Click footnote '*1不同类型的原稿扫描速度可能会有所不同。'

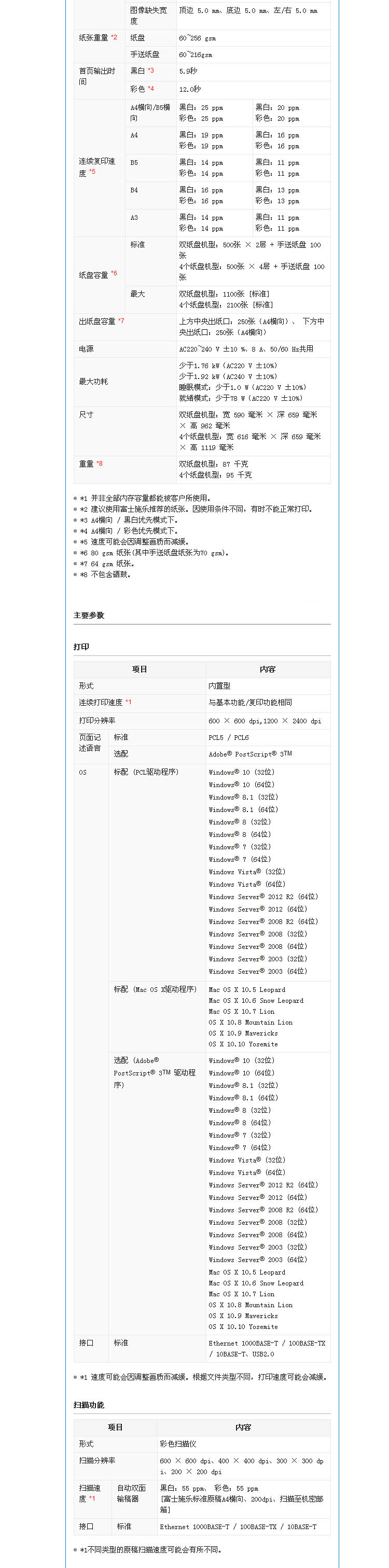[x=151, y=1550]
